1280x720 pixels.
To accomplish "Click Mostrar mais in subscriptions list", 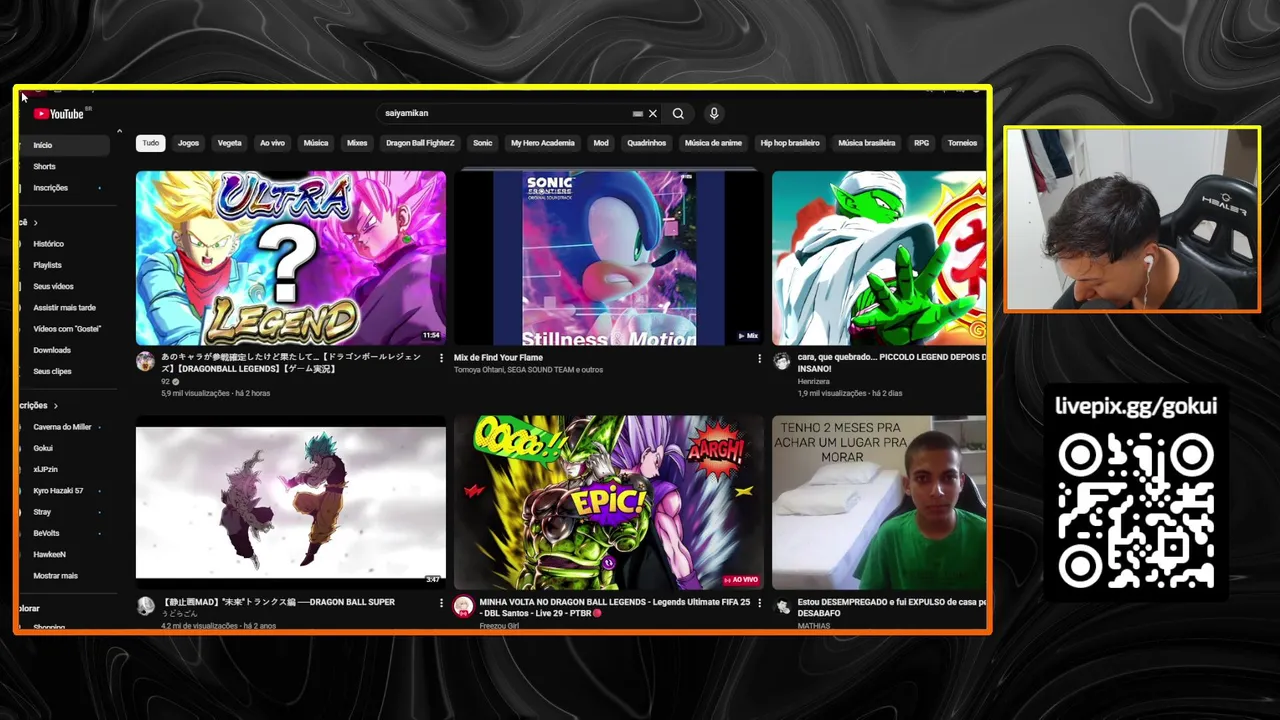I will point(55,576).
